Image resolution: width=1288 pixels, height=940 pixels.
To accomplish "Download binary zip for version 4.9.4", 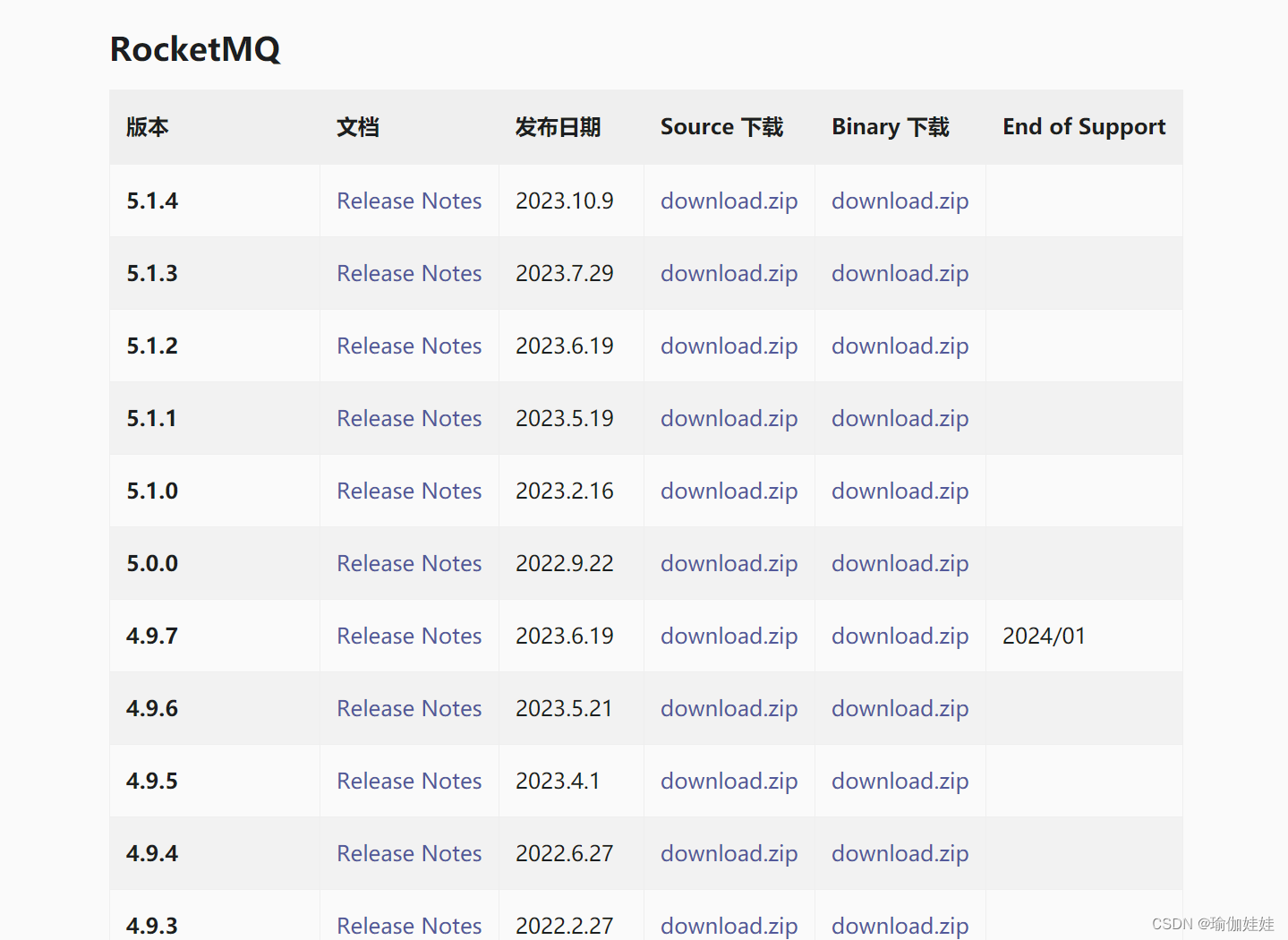I will coord(900,853).
